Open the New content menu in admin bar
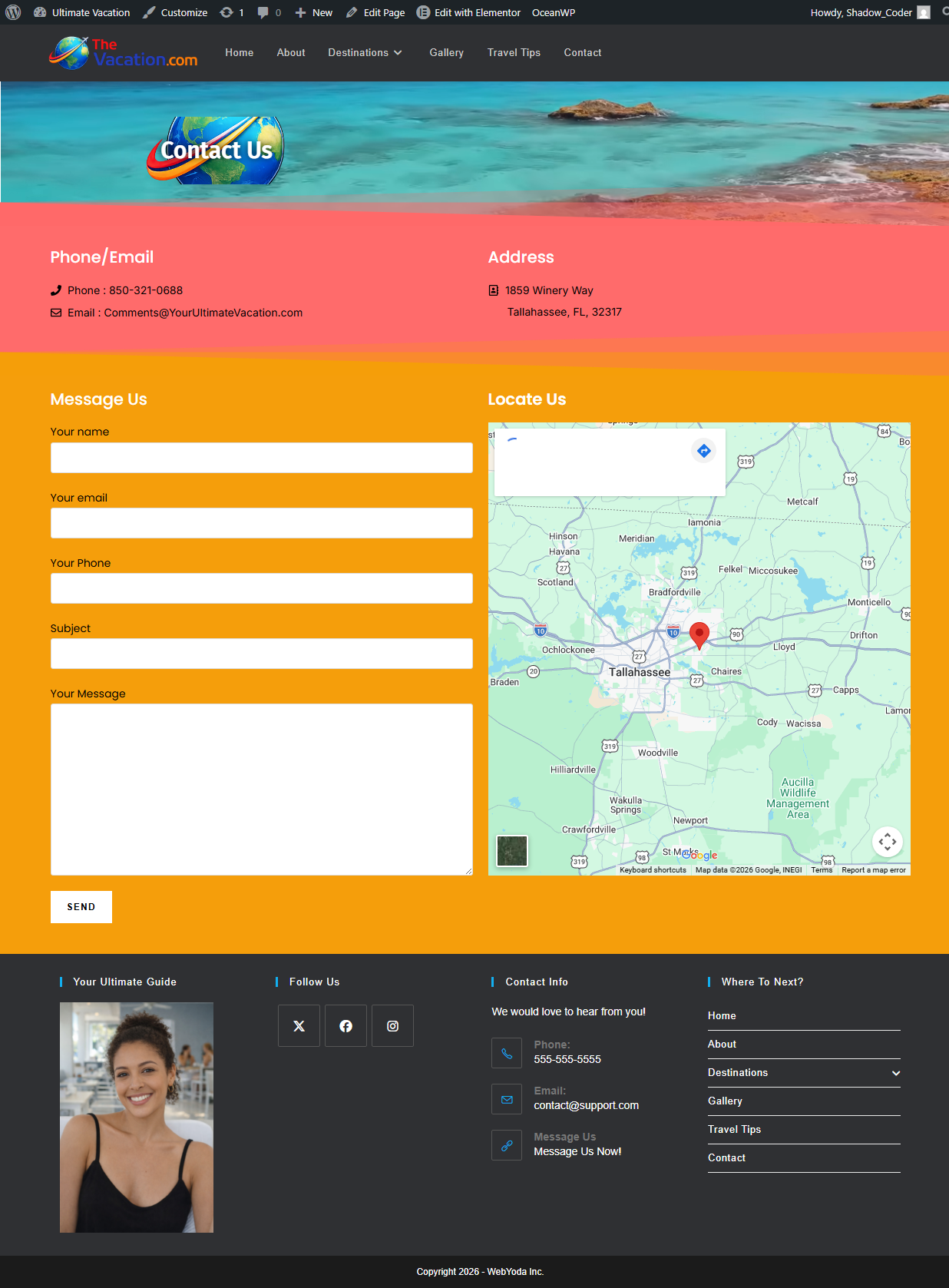 pos(314,12)
